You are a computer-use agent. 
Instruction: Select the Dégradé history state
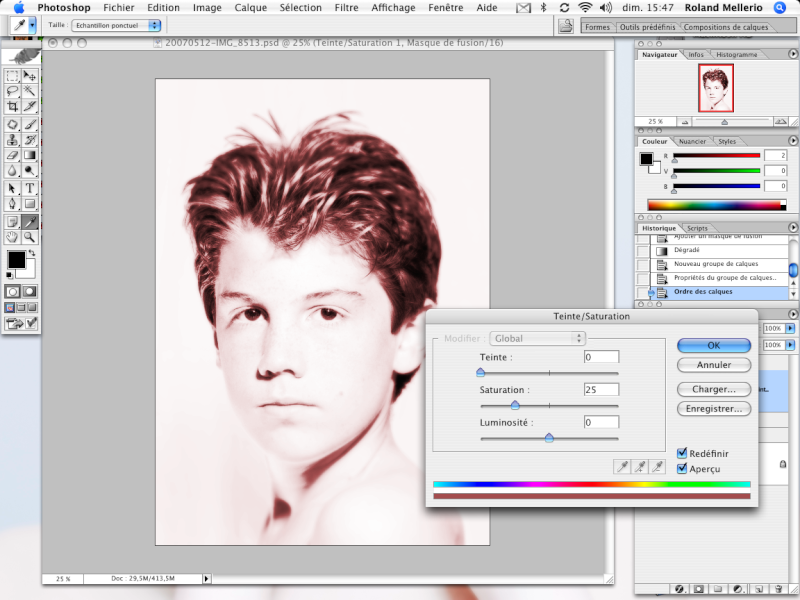click(x=719, y=251)
